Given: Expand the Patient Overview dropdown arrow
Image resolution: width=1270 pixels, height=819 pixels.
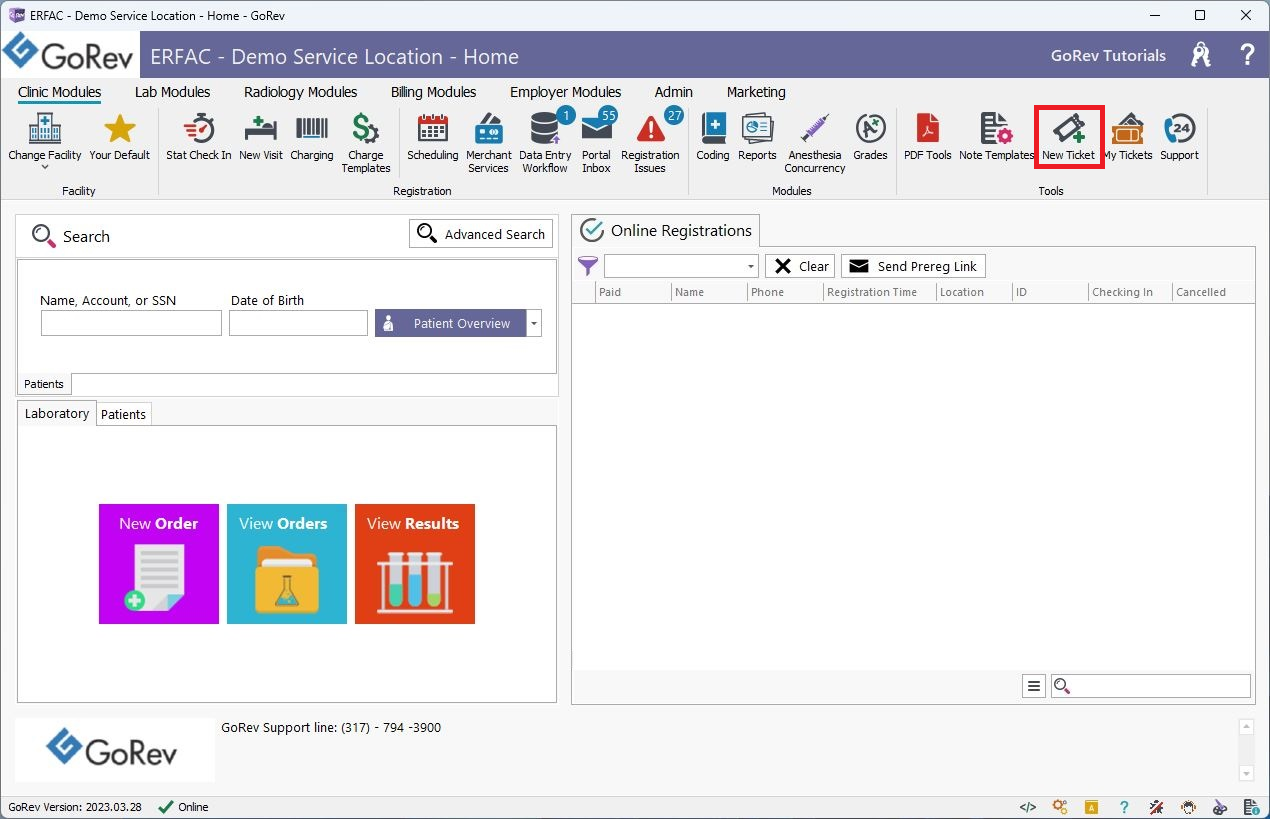Looking at the screenshot, I should [534, 323].
